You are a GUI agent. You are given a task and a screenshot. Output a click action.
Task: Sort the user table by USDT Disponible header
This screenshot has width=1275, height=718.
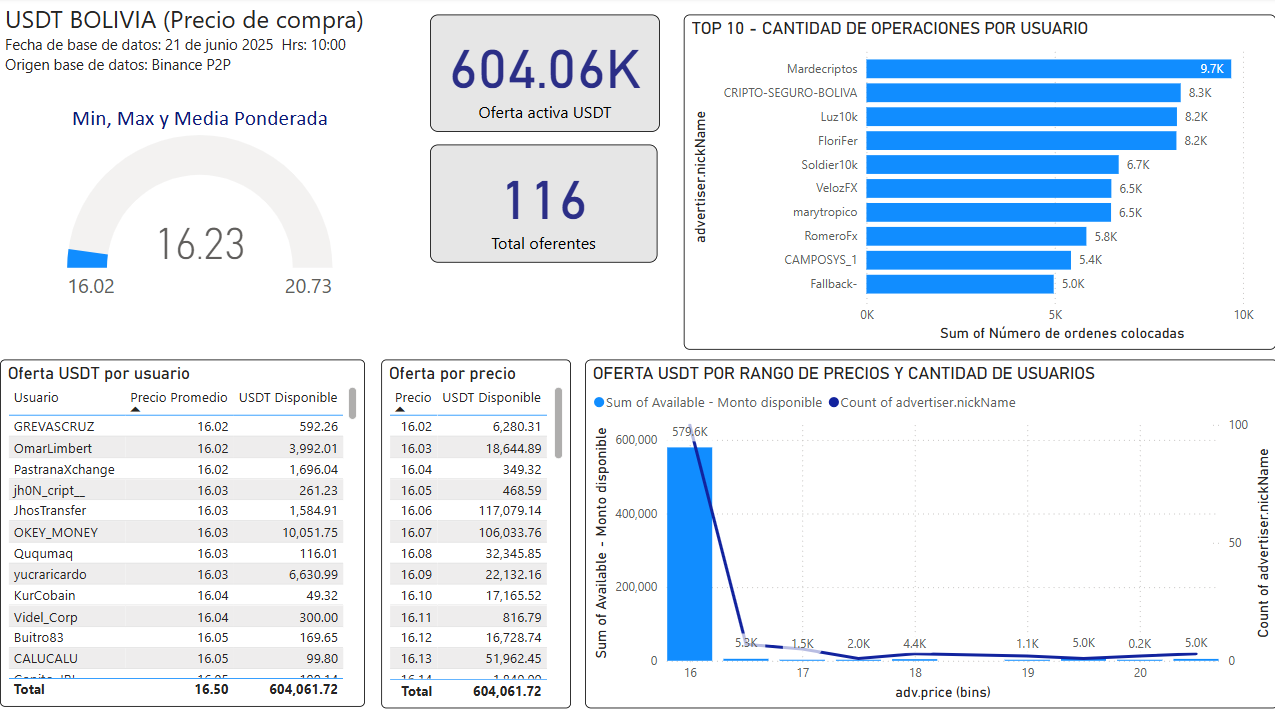(x=289, y=397)
